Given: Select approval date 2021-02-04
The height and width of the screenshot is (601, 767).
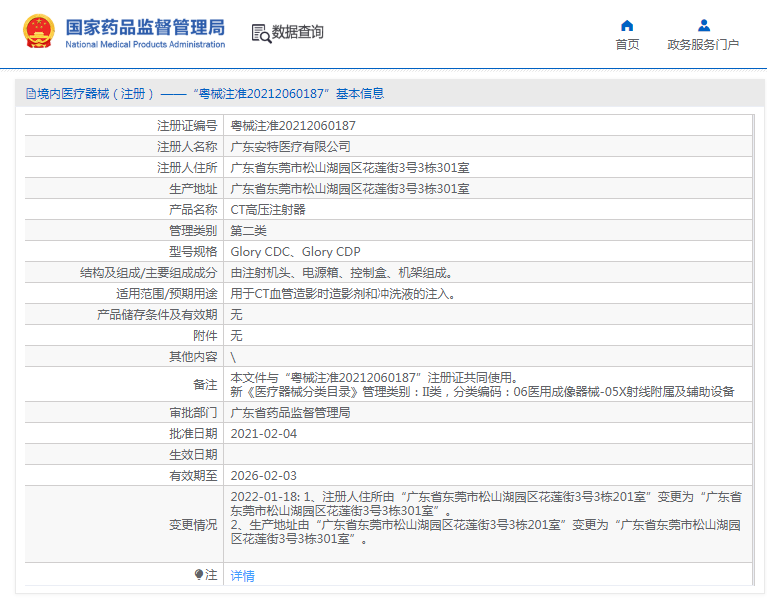Looking at the screenshot, I should pos(264,434).
